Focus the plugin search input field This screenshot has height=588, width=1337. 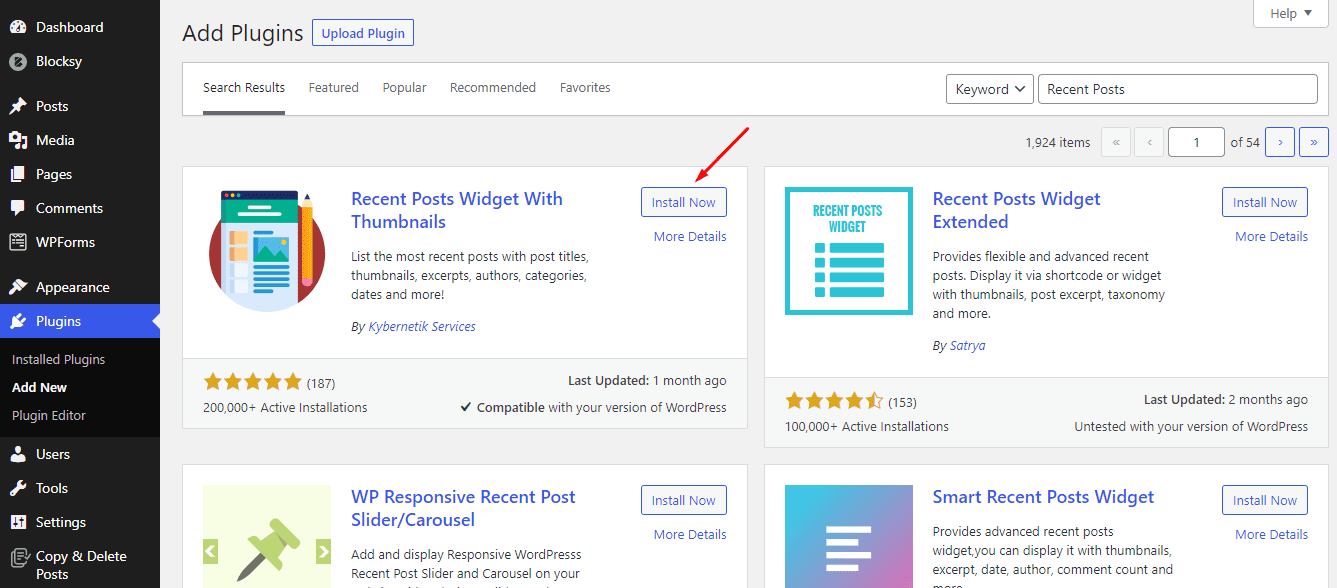click(x=1178, y=89)
